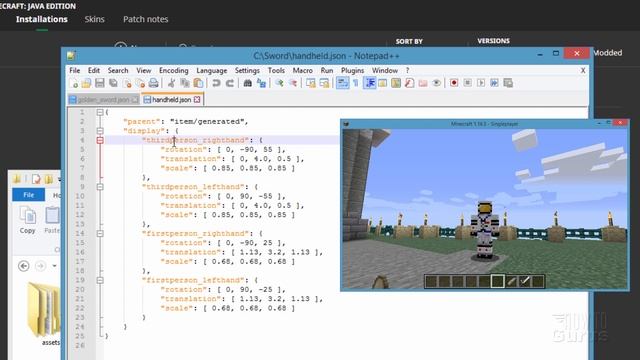
Task: Collapse the firstperson_lefthand block fold marker
Action: (x=100, y=280)
